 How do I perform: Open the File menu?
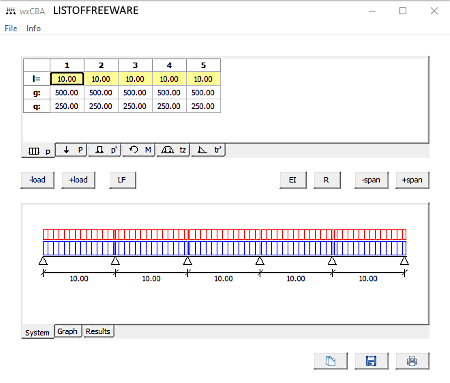click(11, 28)
